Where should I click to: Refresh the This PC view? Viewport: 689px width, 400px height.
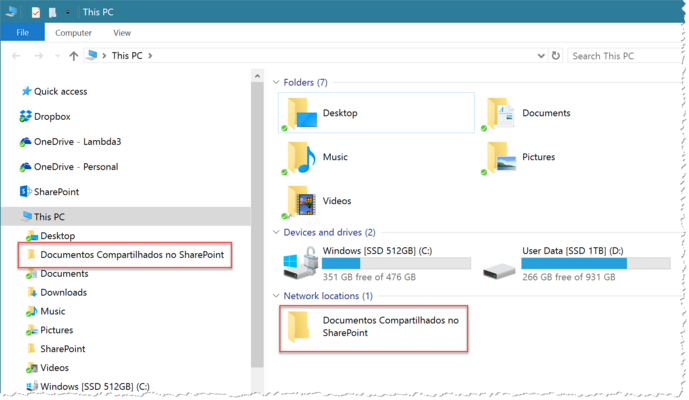coord(556,56)
